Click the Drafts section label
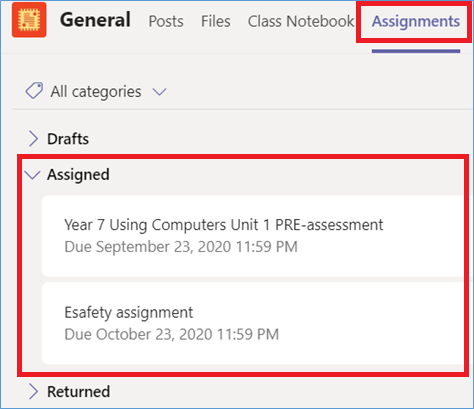This screenshot has height=409, width=474. click(x=68, y=139)
